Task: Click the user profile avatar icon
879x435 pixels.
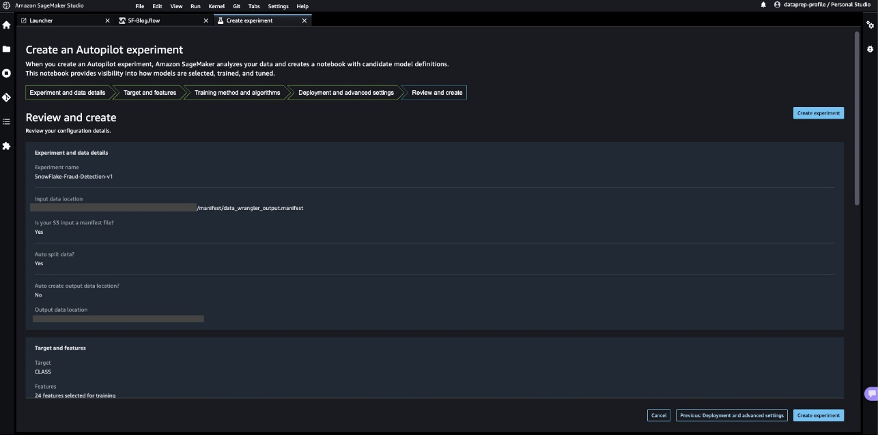Action: coord(777,4)
